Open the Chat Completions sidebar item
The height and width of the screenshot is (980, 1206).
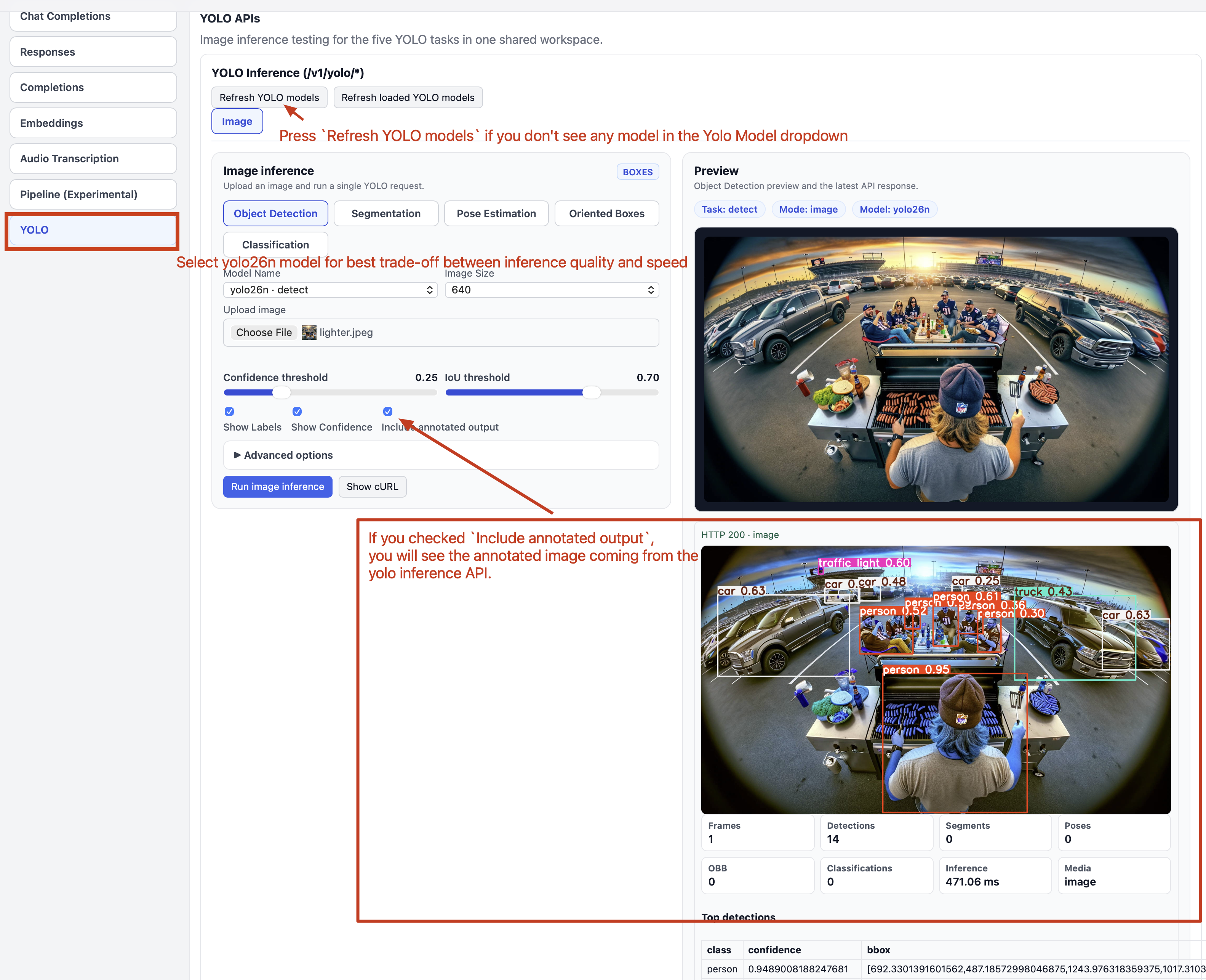93,17
